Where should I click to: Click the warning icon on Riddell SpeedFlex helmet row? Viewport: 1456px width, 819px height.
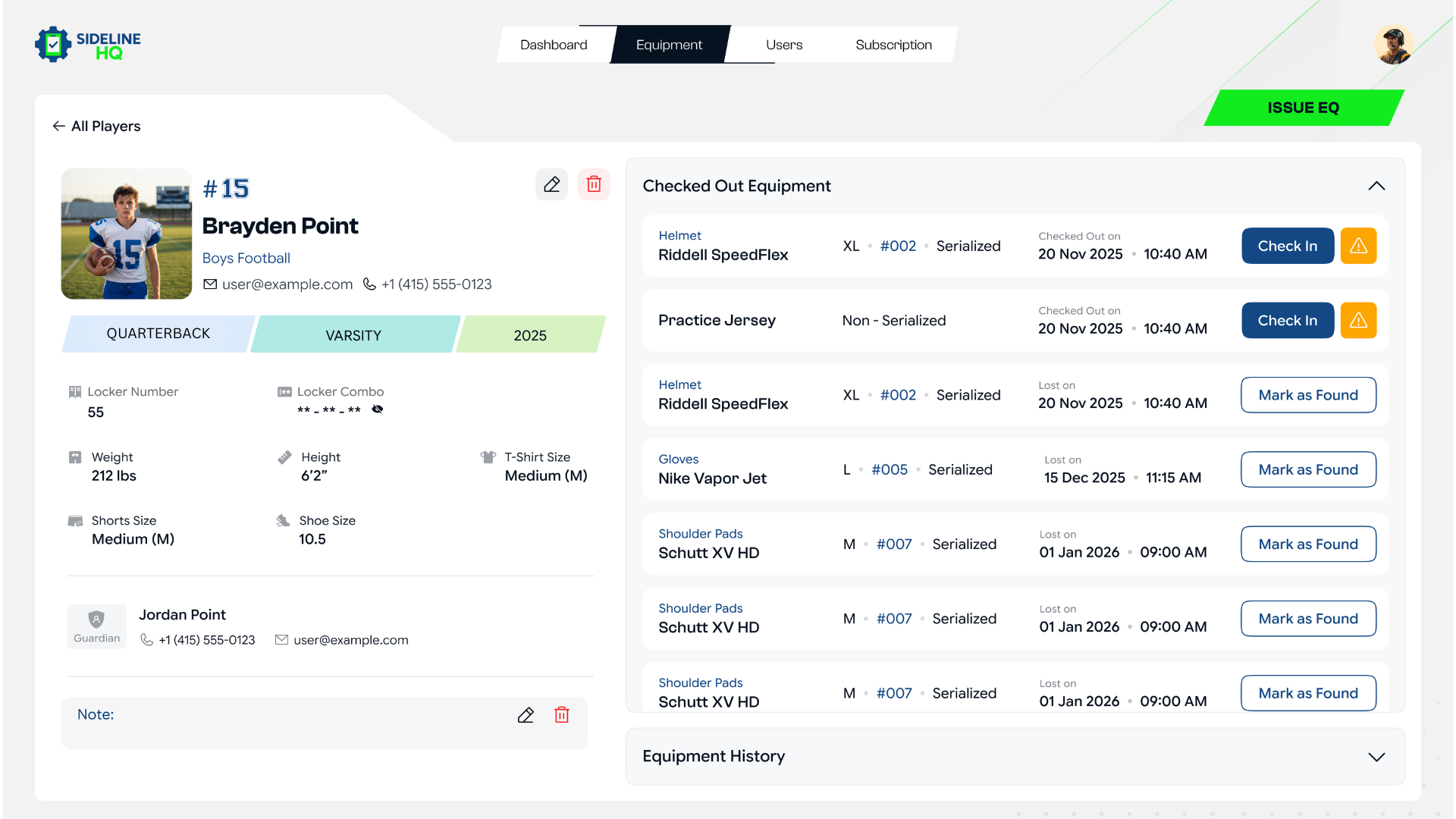(1358, 246)
